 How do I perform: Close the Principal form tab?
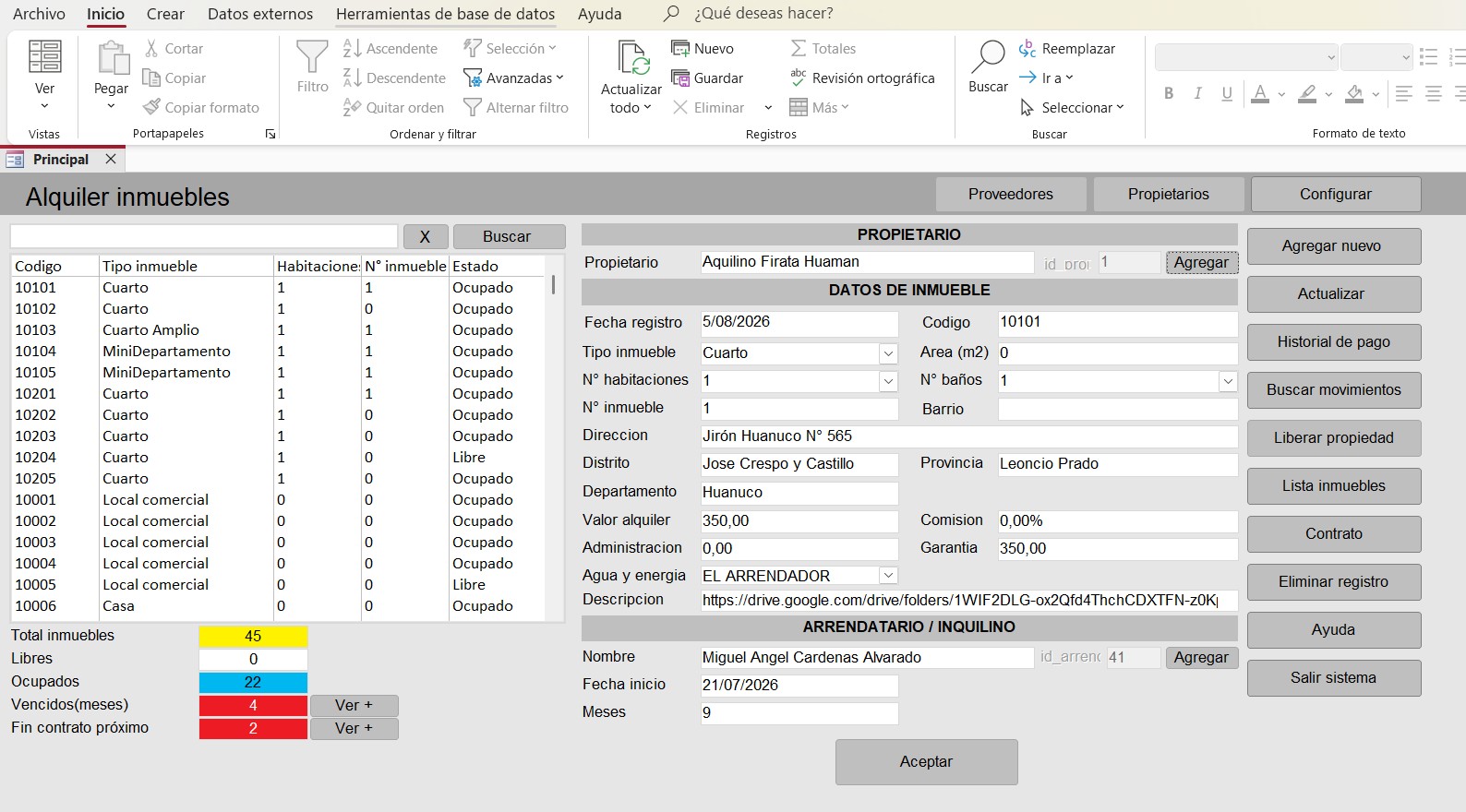click(111, 159)
